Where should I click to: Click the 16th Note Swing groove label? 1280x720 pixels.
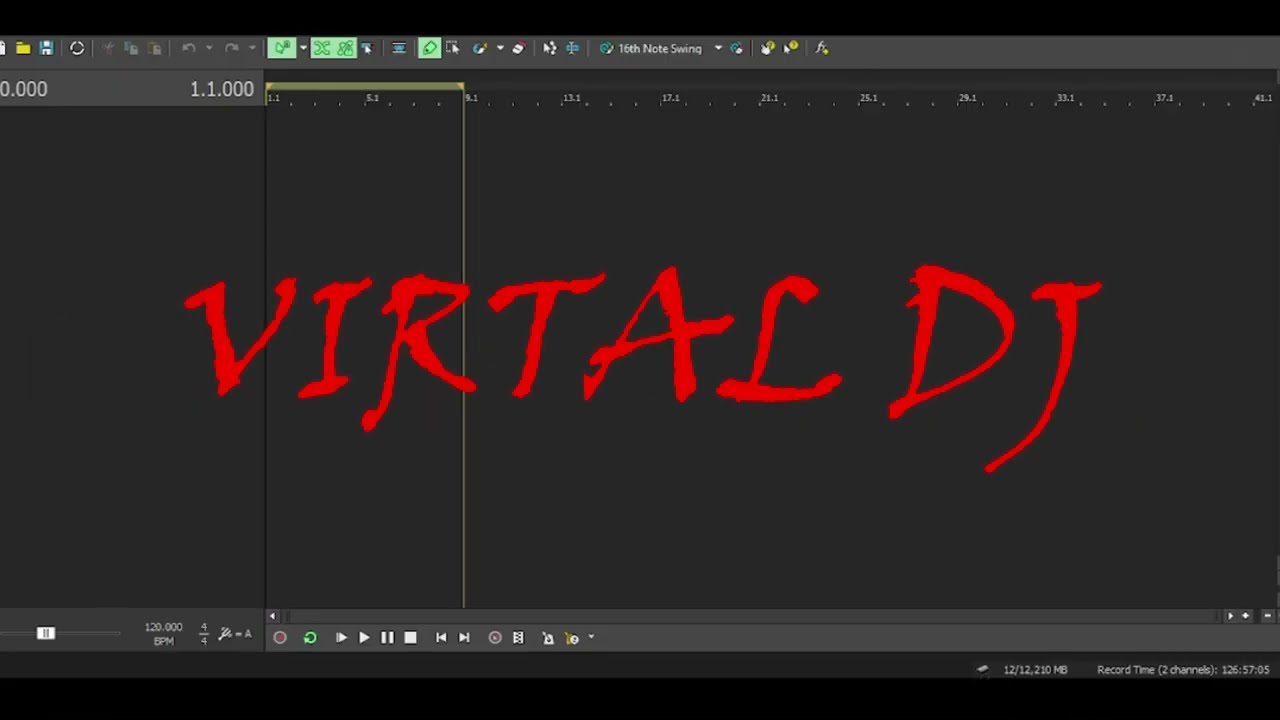pyautogui.click(x=660, y=48)
